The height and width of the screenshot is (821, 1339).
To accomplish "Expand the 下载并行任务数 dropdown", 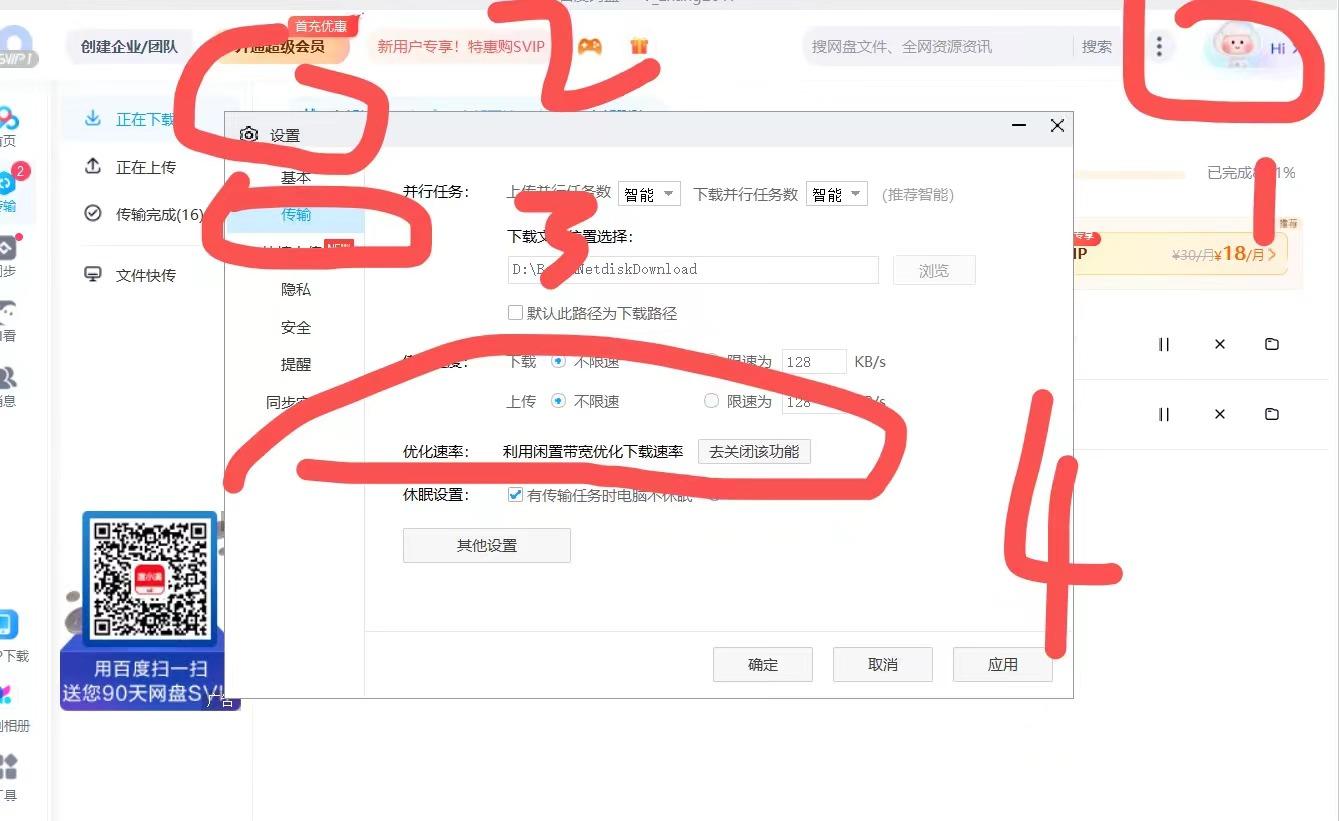I will coord(836,194).
